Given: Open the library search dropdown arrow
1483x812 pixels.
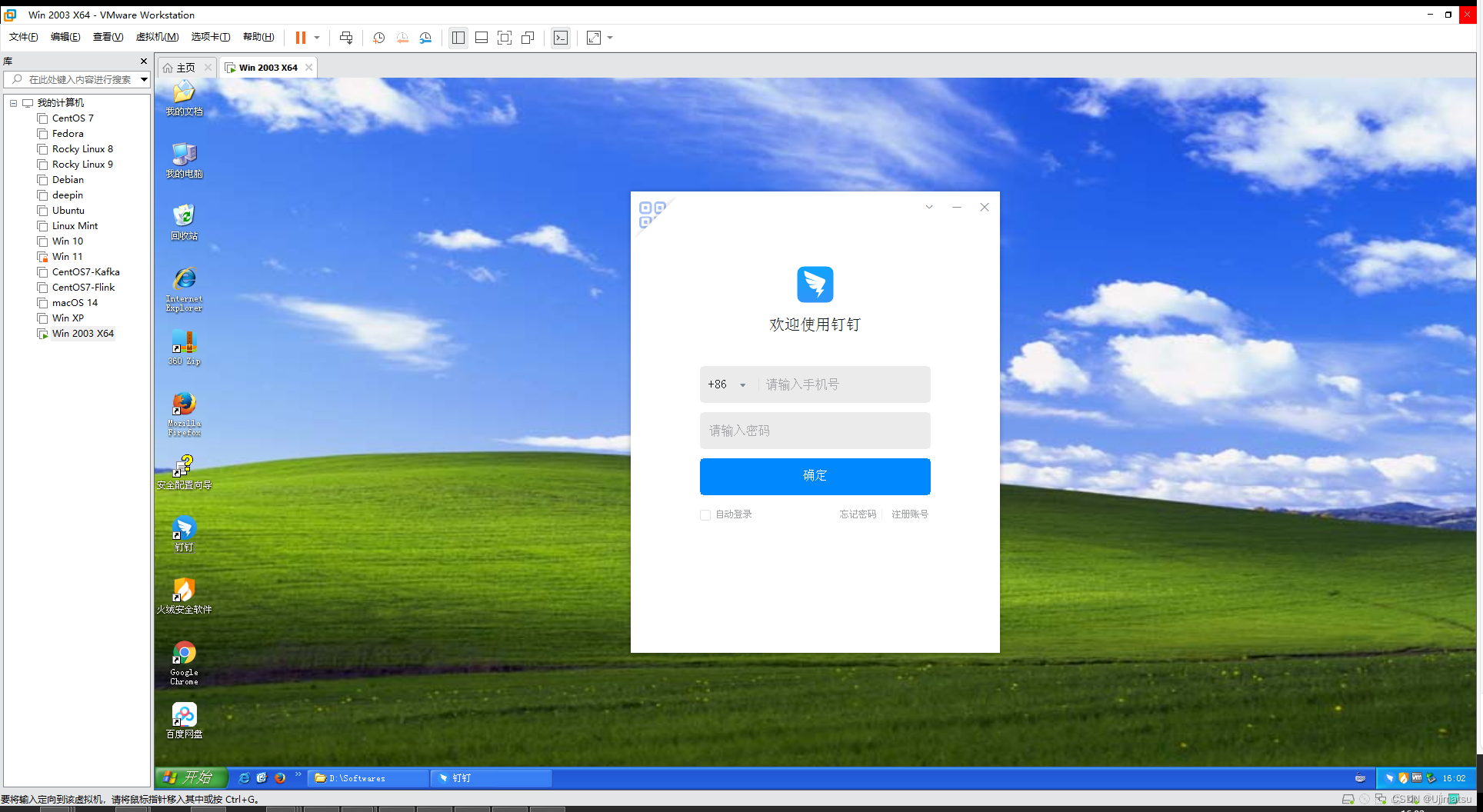Looking at the screenshot, I should coord(144,79).
